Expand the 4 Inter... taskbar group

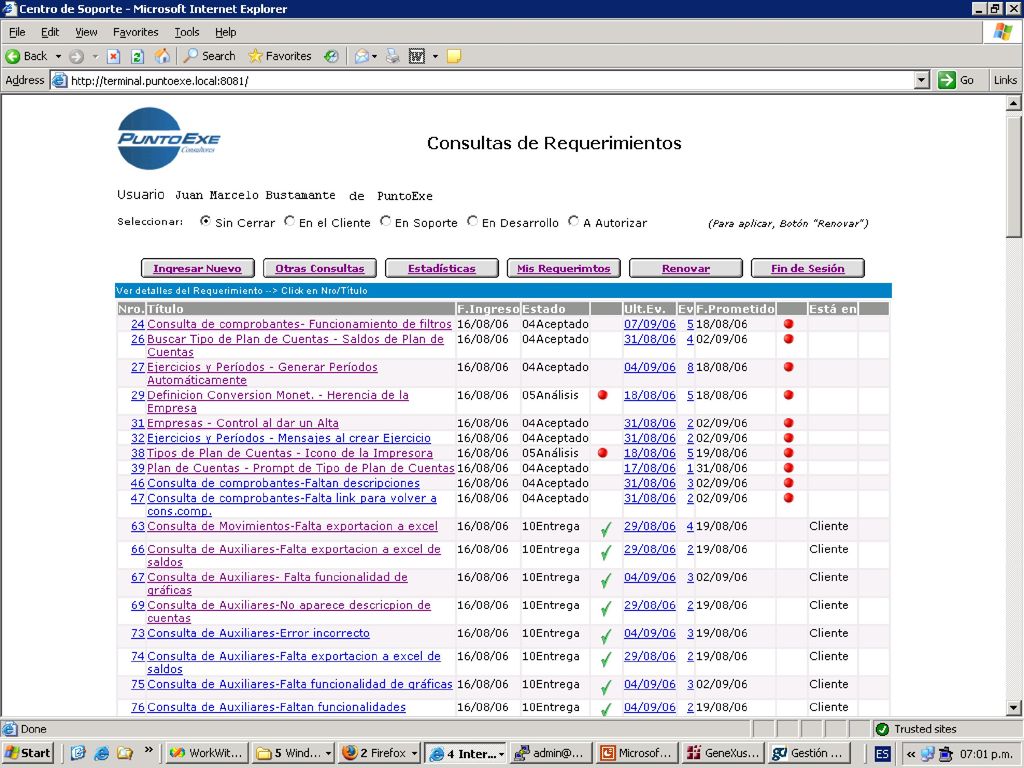coord(501,753)
